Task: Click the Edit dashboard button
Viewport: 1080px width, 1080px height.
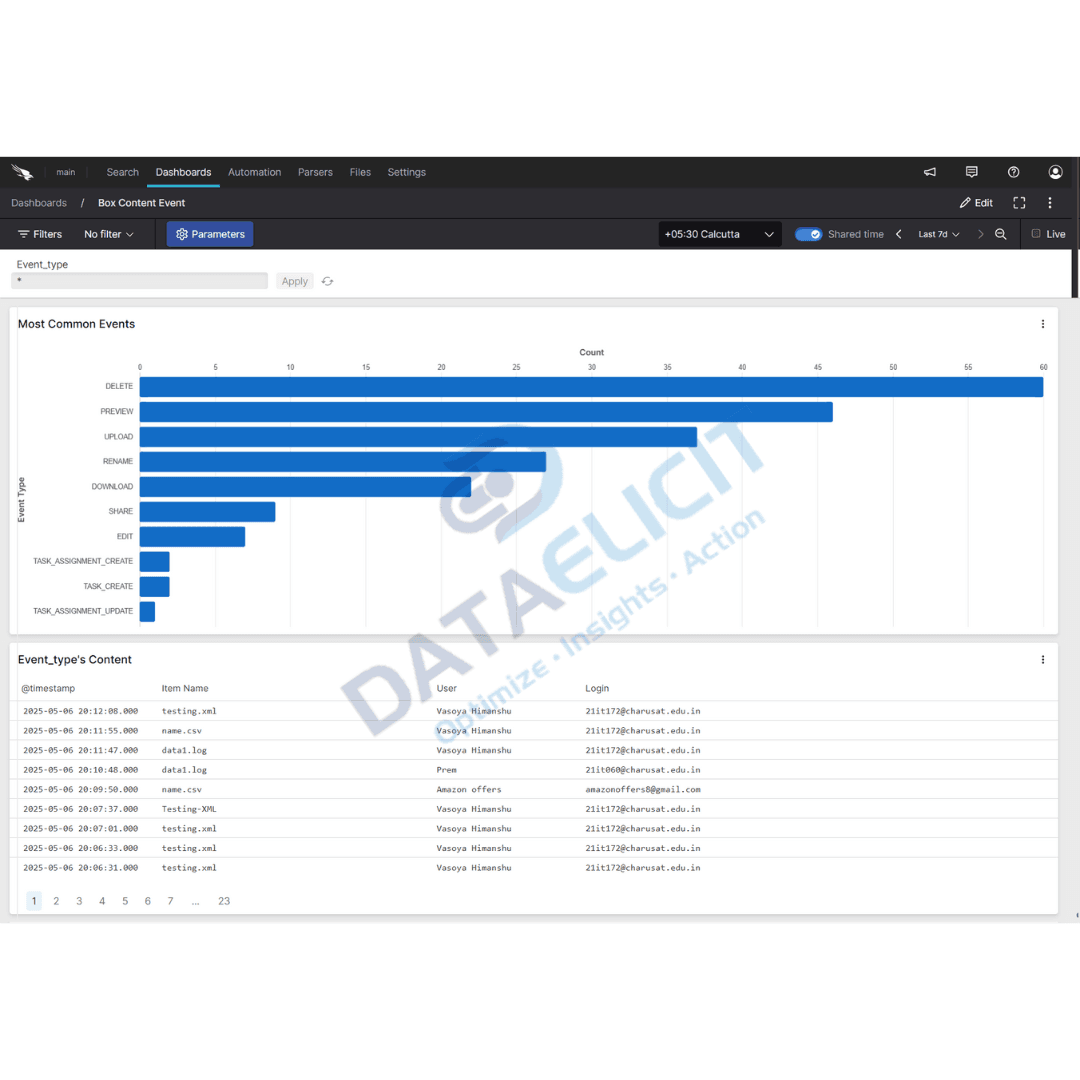Action: (x=975, y=202)
